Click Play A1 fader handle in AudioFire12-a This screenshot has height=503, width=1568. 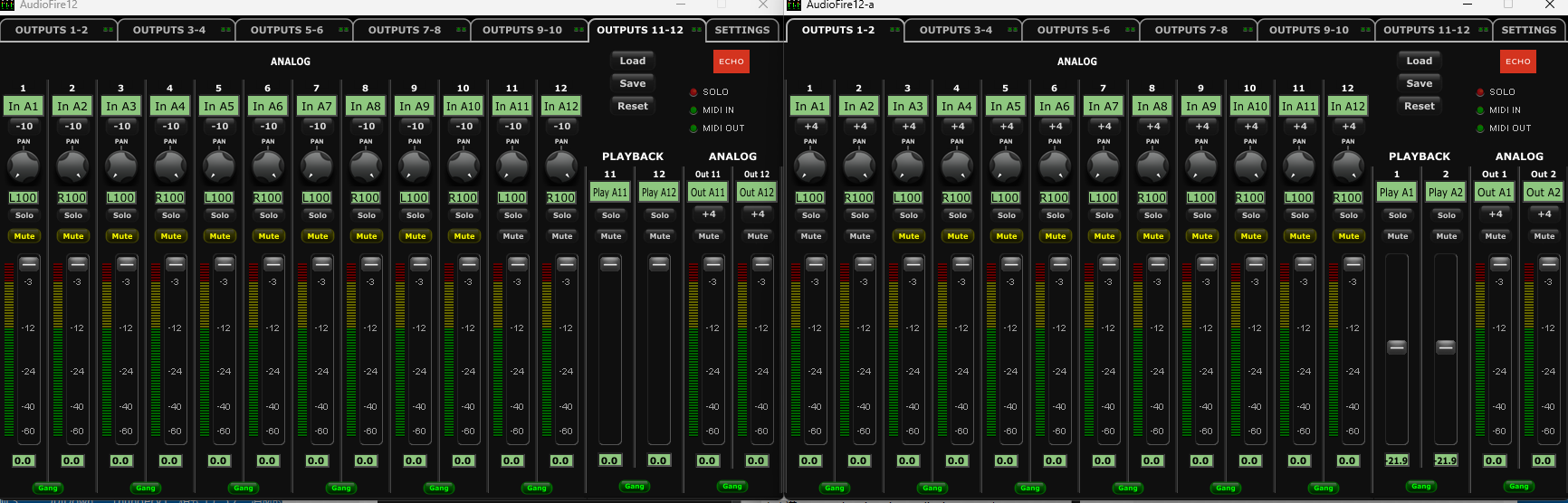1397,346
